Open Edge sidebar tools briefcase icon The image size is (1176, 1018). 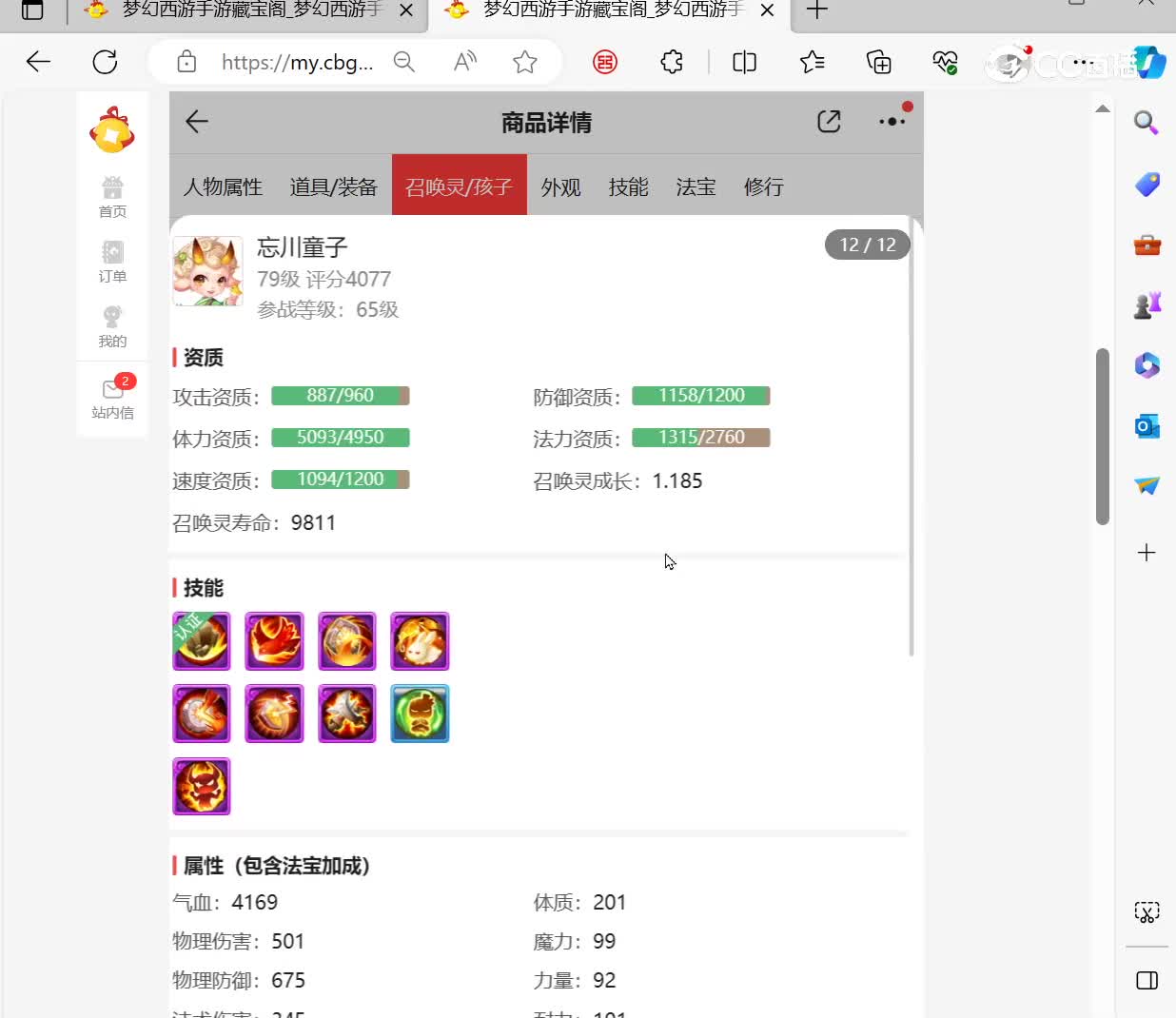pos(1147,245)
